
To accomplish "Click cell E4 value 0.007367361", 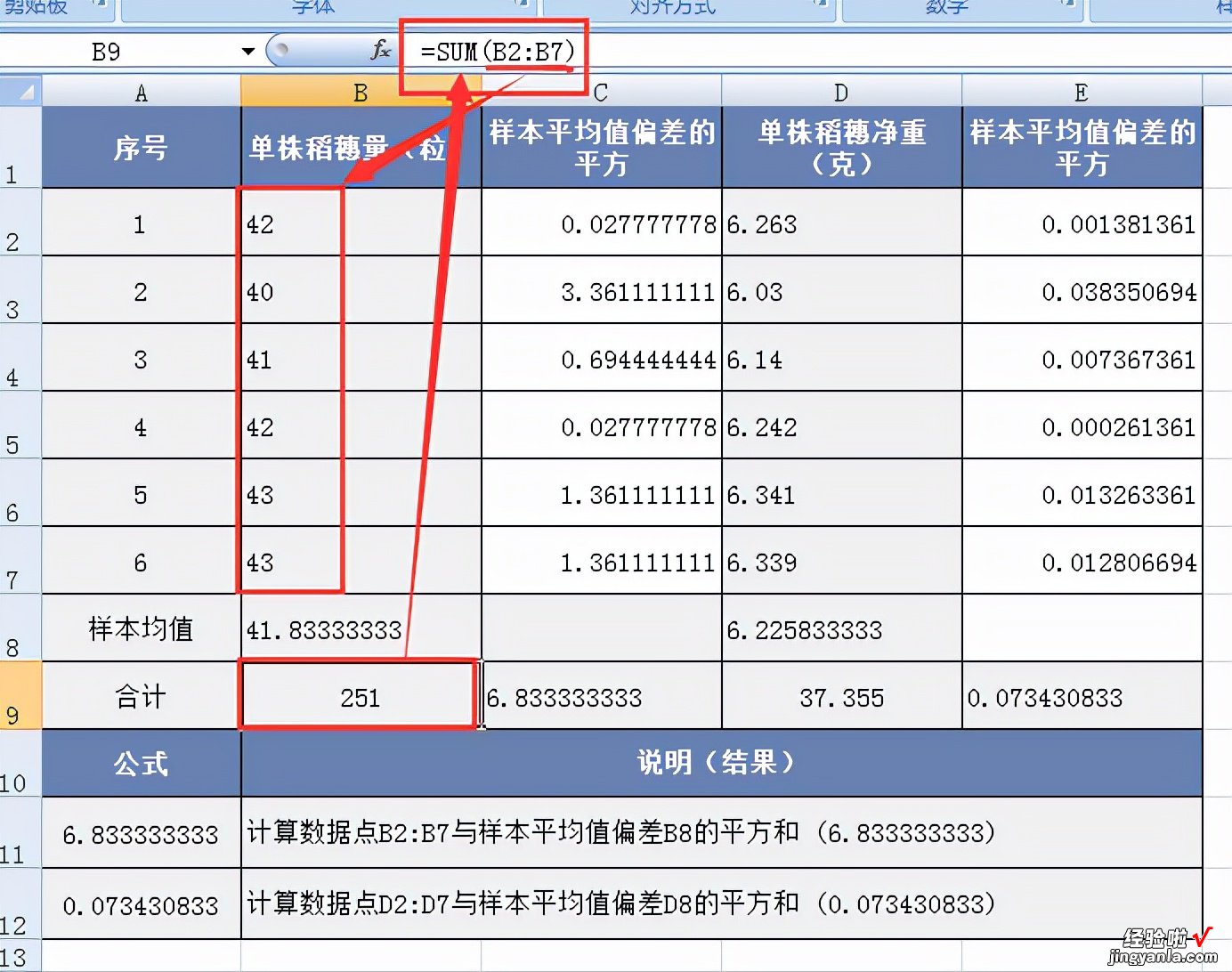I will coord(1082,358).
